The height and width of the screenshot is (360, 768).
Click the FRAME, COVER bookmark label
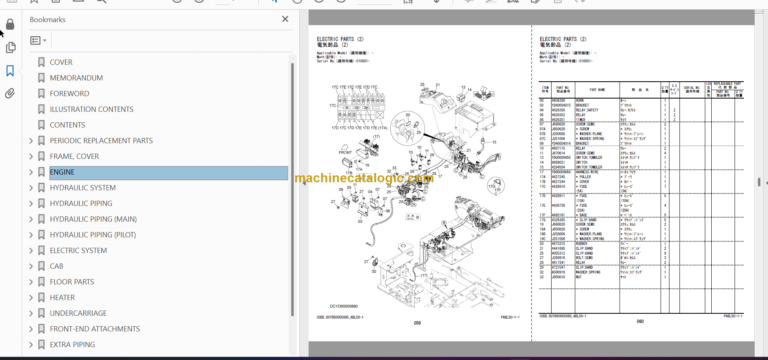click(x=74, y=156)
